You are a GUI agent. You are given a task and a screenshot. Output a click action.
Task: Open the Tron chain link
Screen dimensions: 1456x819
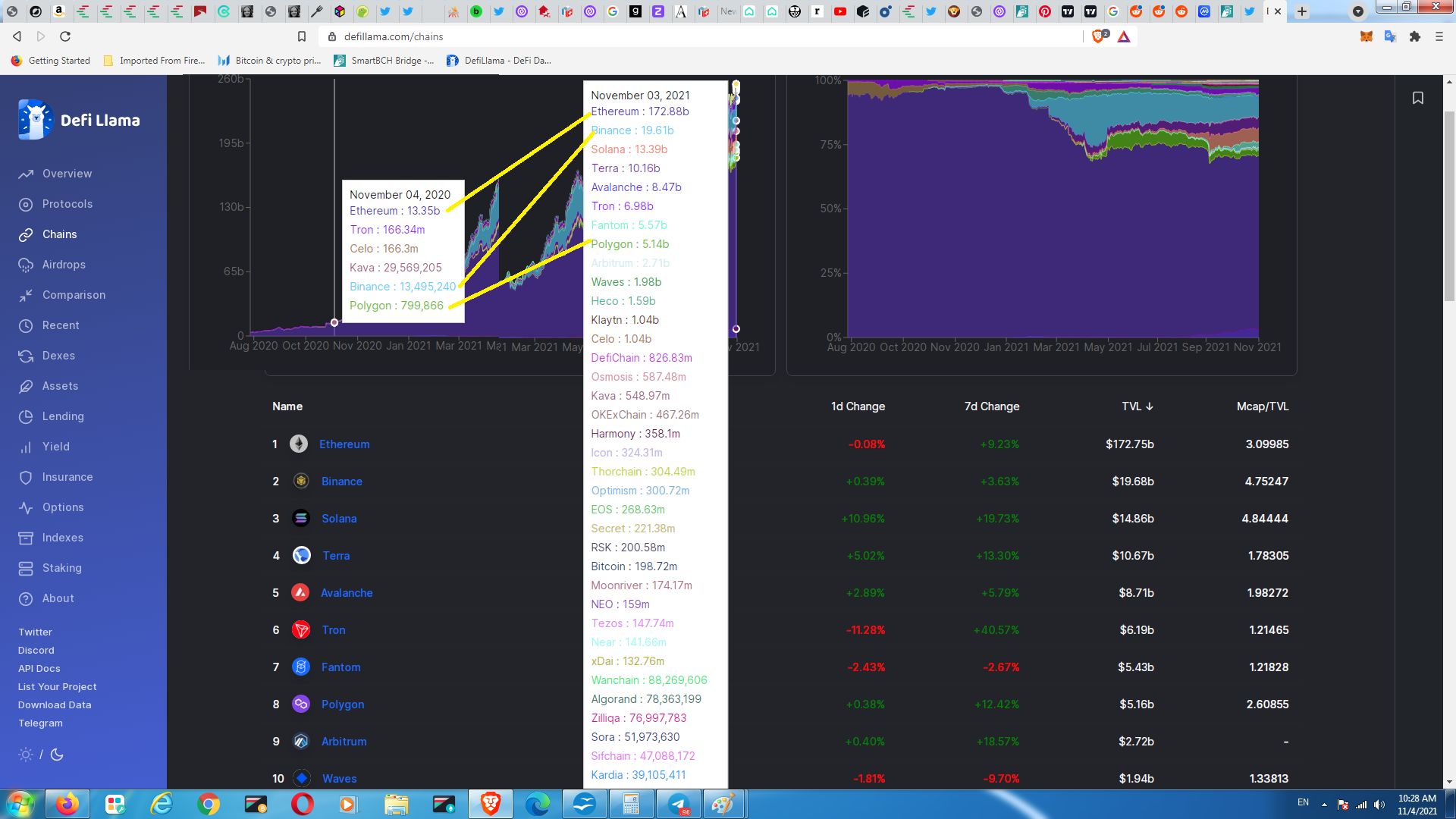coord(334,630)
